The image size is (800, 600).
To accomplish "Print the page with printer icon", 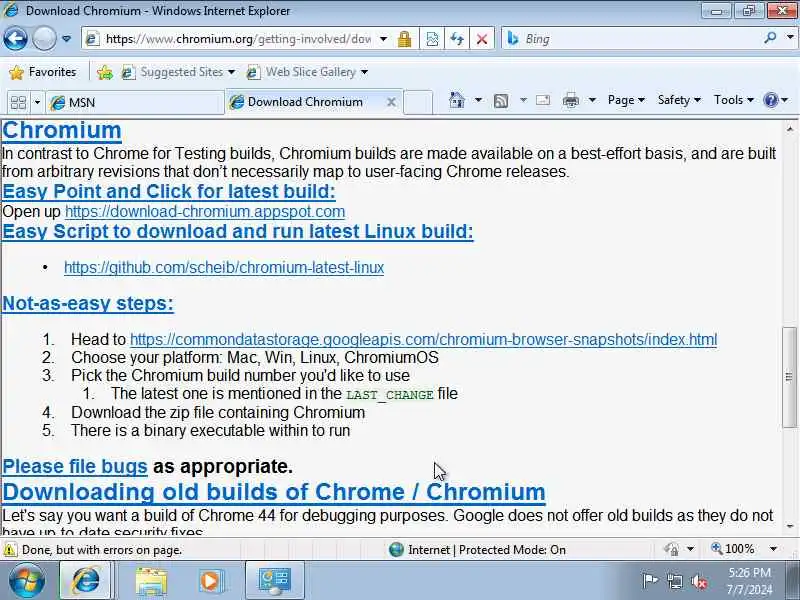I will tap(570, 101).
